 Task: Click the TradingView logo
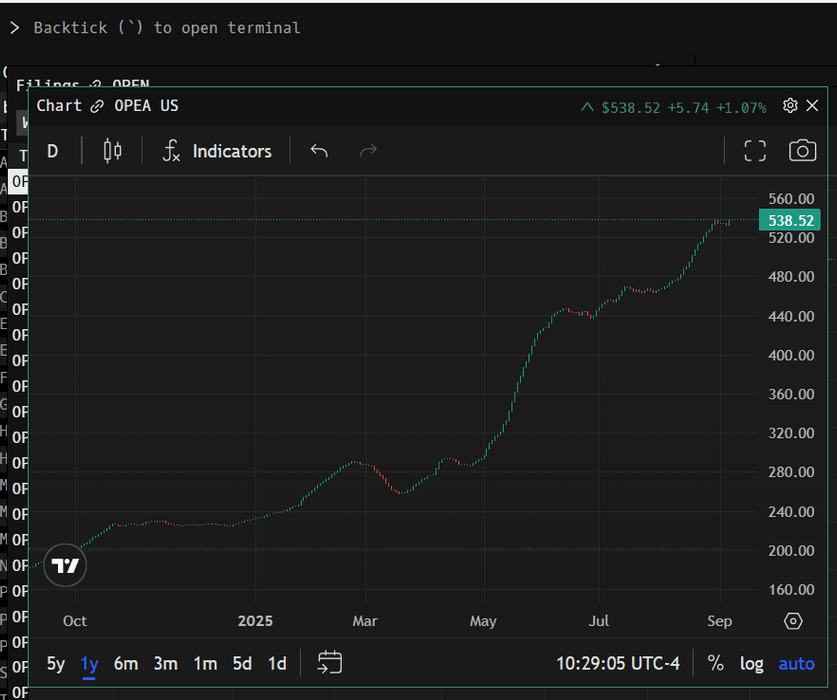65,566
